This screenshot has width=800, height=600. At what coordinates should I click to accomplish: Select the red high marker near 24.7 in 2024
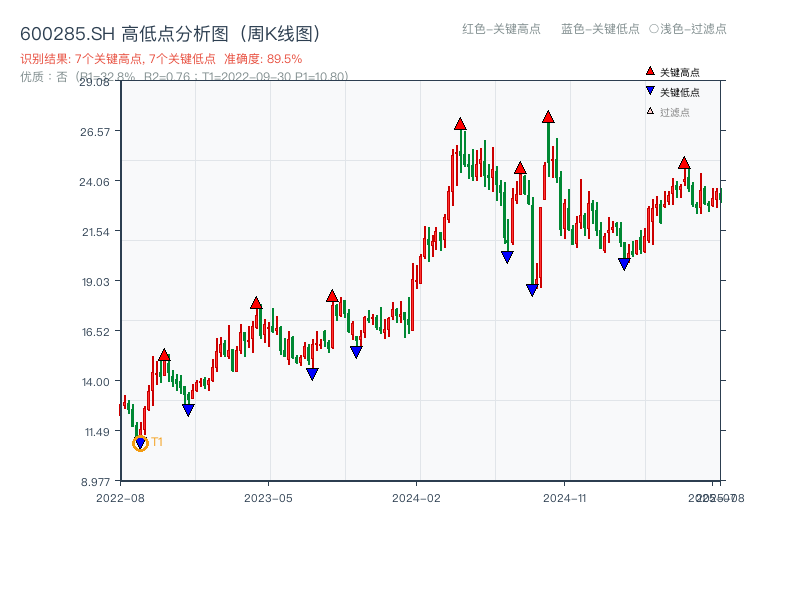520,168
